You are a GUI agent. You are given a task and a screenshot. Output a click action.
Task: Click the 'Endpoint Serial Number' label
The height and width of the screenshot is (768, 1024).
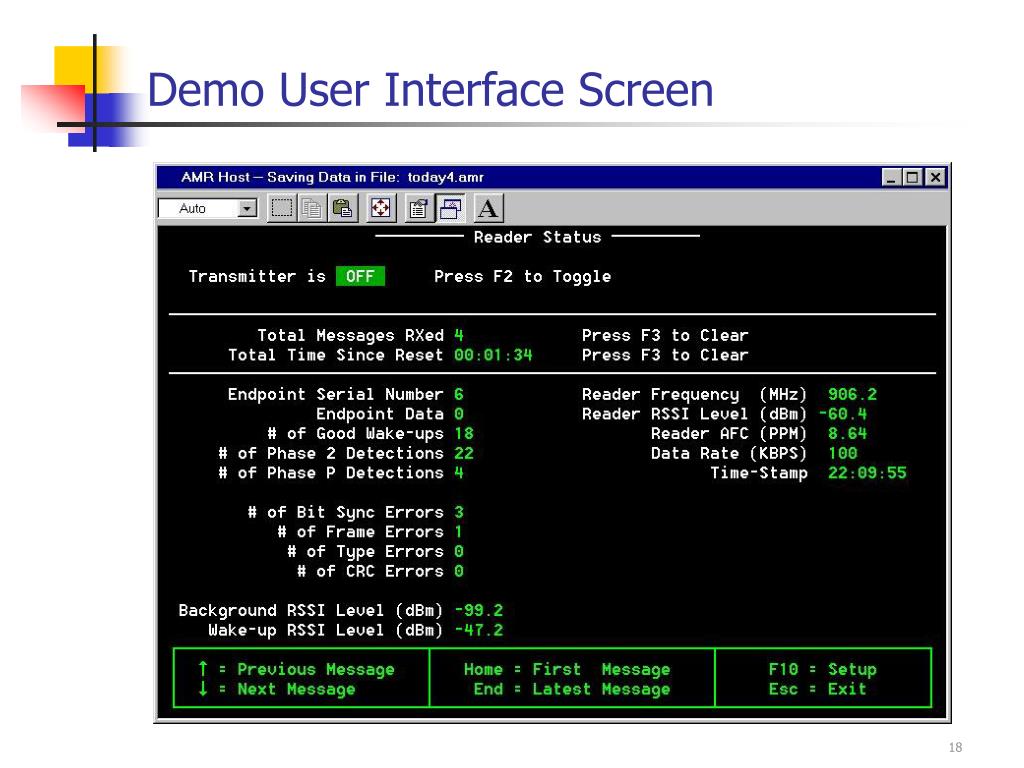coord(336,394)
